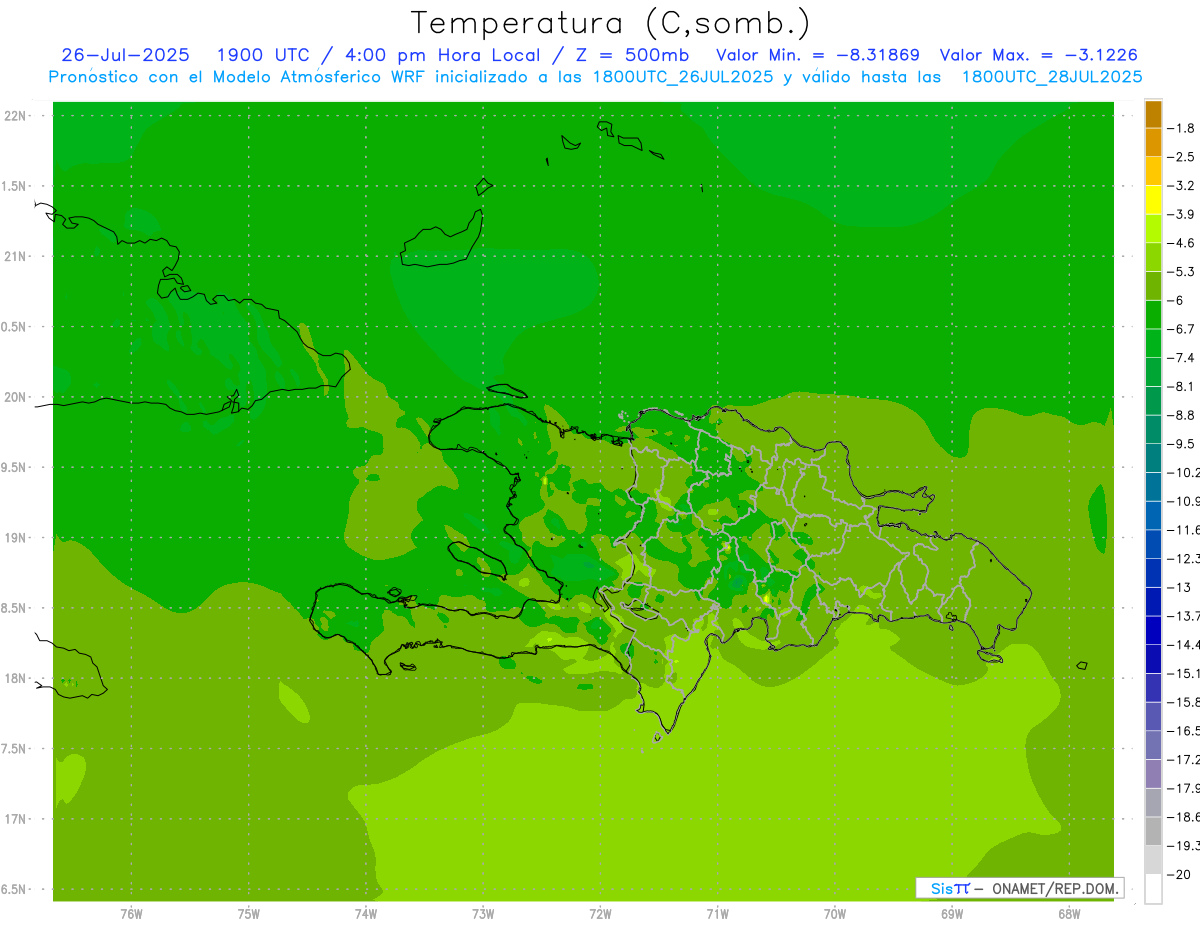
Task: Click the '76W' longitude axis label
Action: [x=131, y=913]
